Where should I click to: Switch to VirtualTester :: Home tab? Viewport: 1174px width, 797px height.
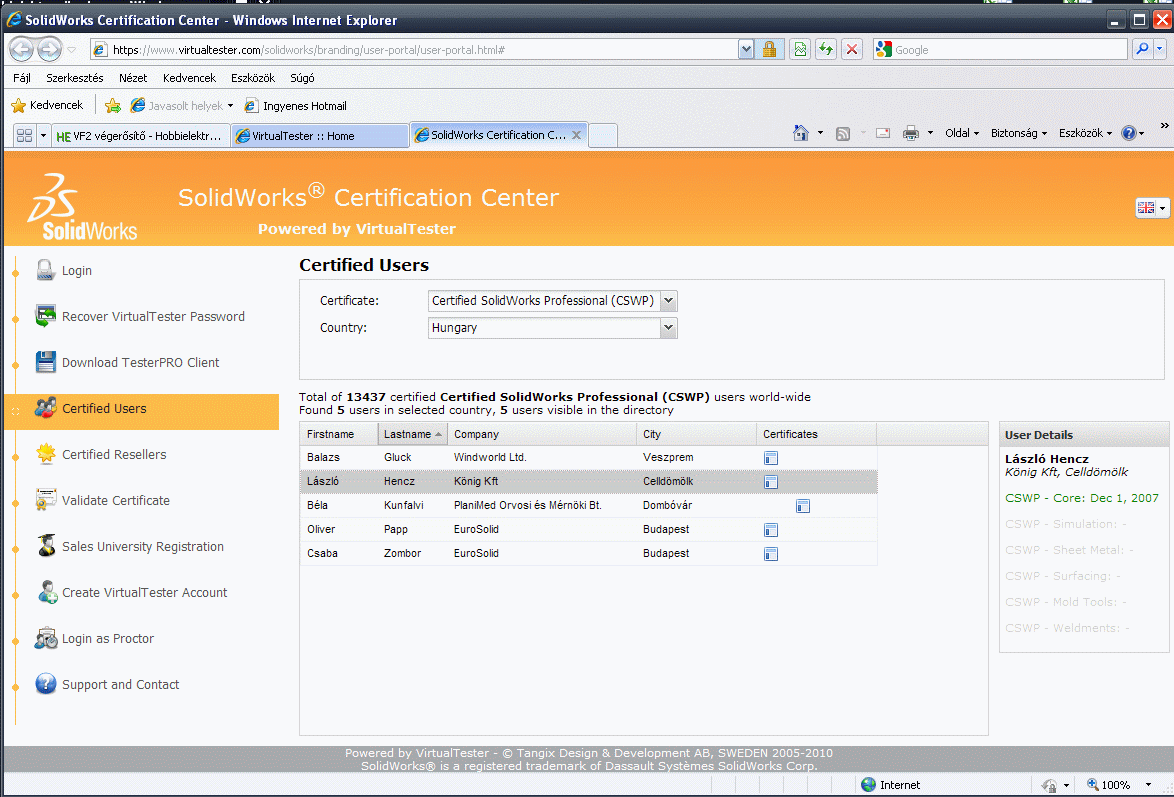point(320,136)
